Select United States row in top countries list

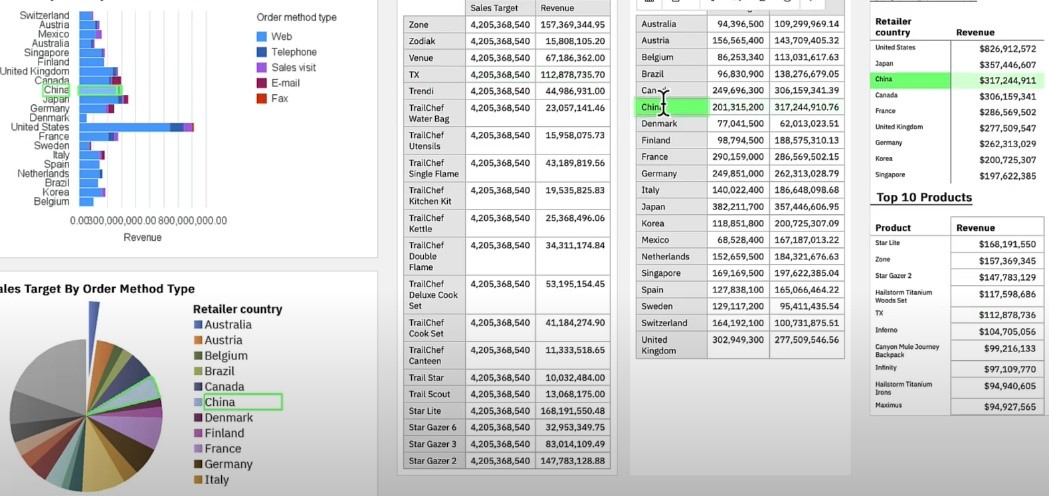pos(957,48)
